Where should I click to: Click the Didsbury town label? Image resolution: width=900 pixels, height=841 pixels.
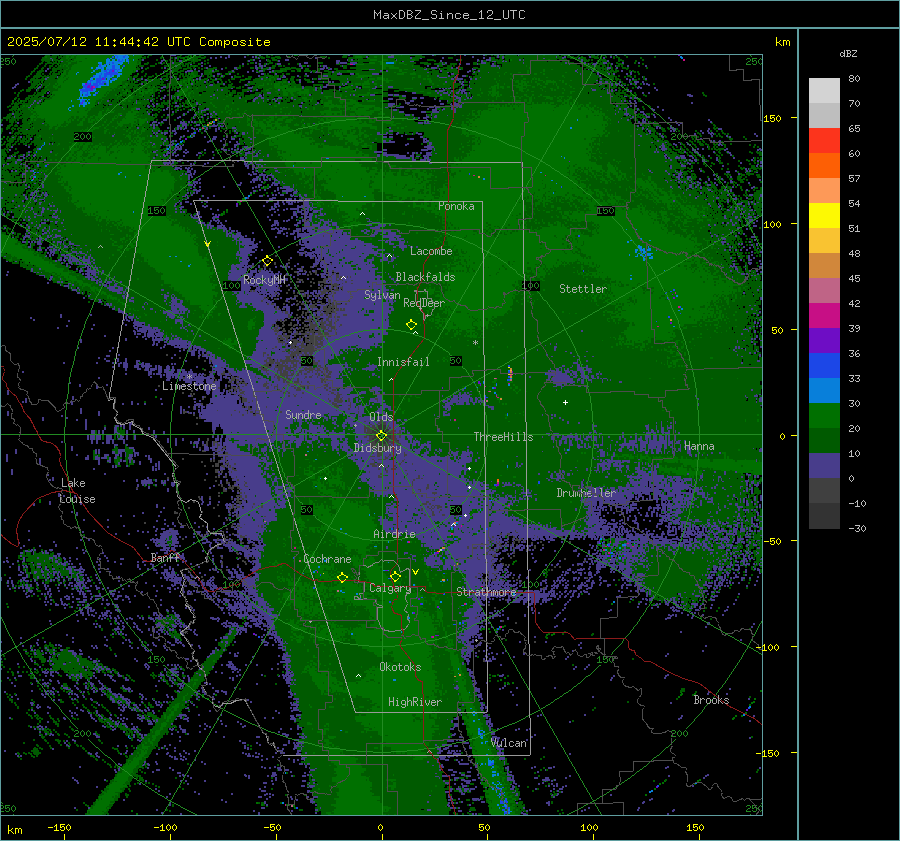(377, 448)
